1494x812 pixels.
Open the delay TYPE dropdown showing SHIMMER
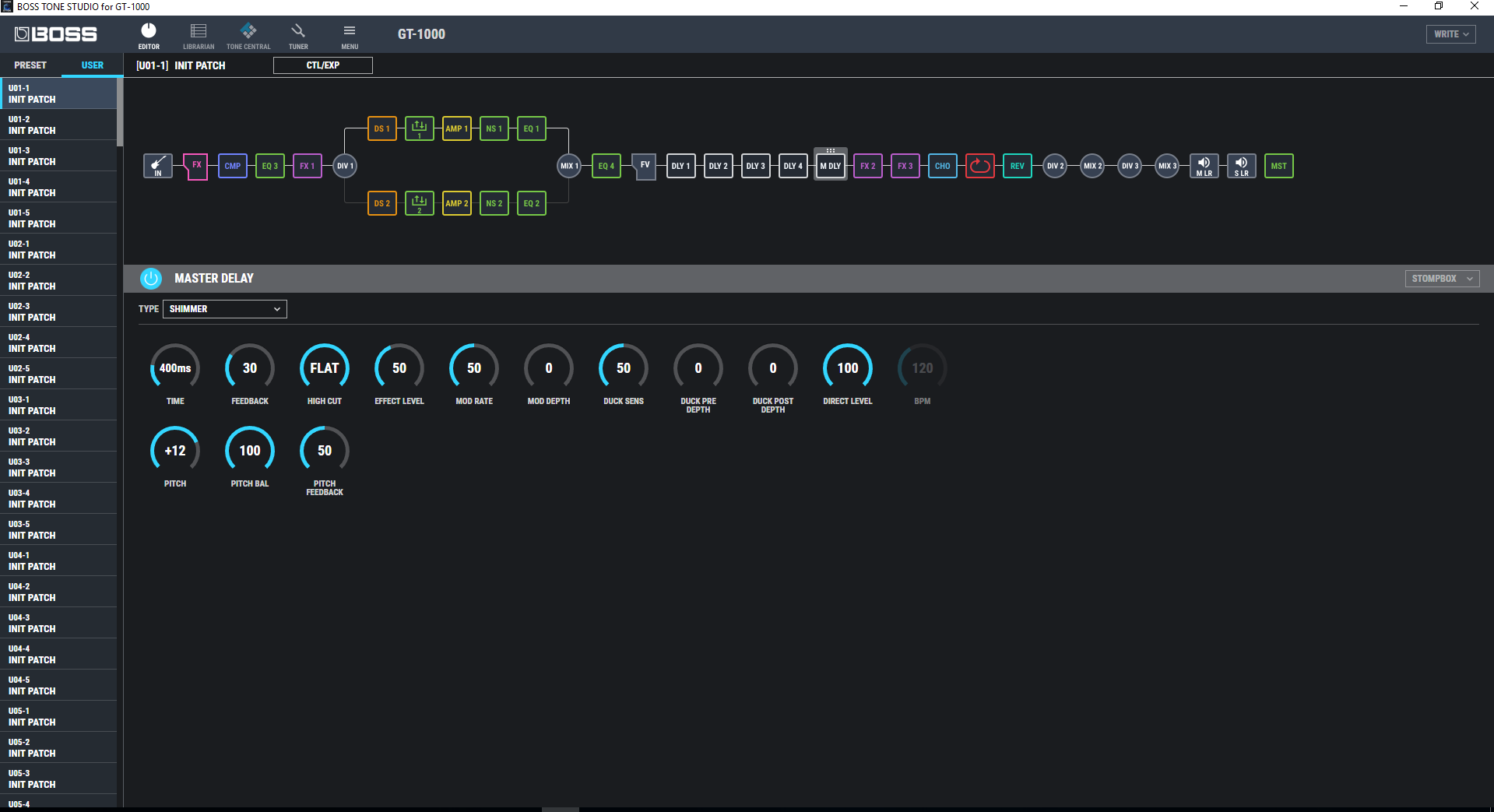(x=224, y=309)
